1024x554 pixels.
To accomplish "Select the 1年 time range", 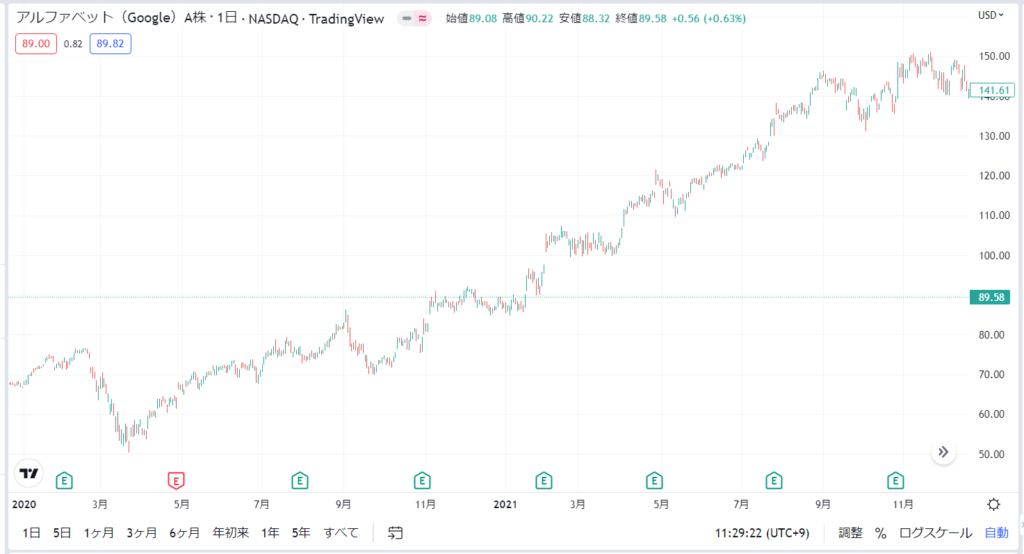I will point(270,533).
